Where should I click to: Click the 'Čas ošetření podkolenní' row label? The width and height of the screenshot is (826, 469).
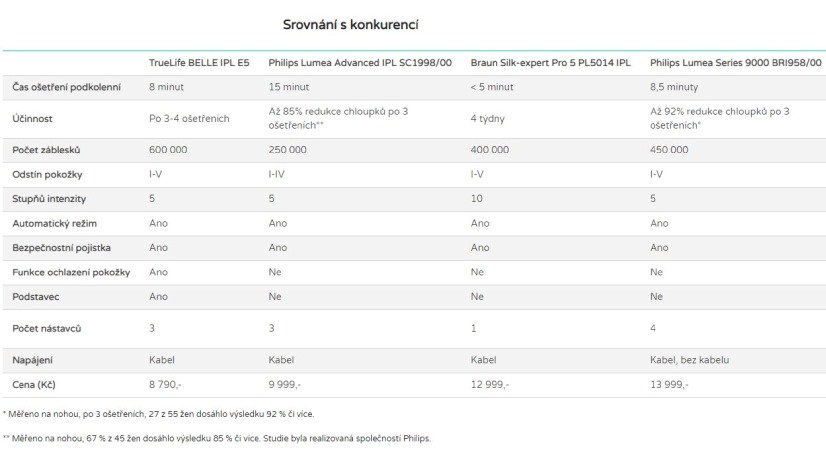coord(67,87)
